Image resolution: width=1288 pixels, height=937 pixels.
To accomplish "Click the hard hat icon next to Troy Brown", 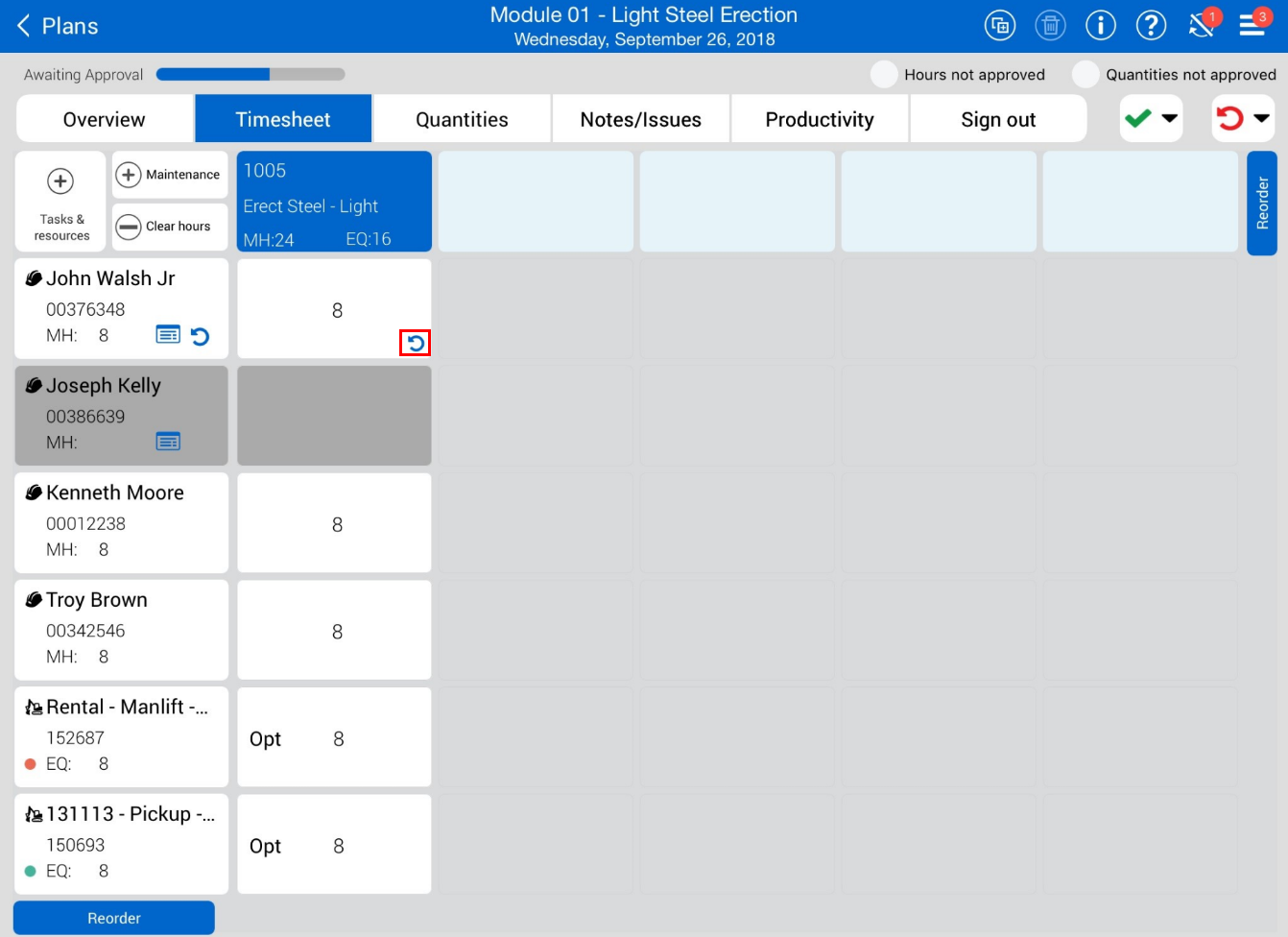I will pos(34,600).
